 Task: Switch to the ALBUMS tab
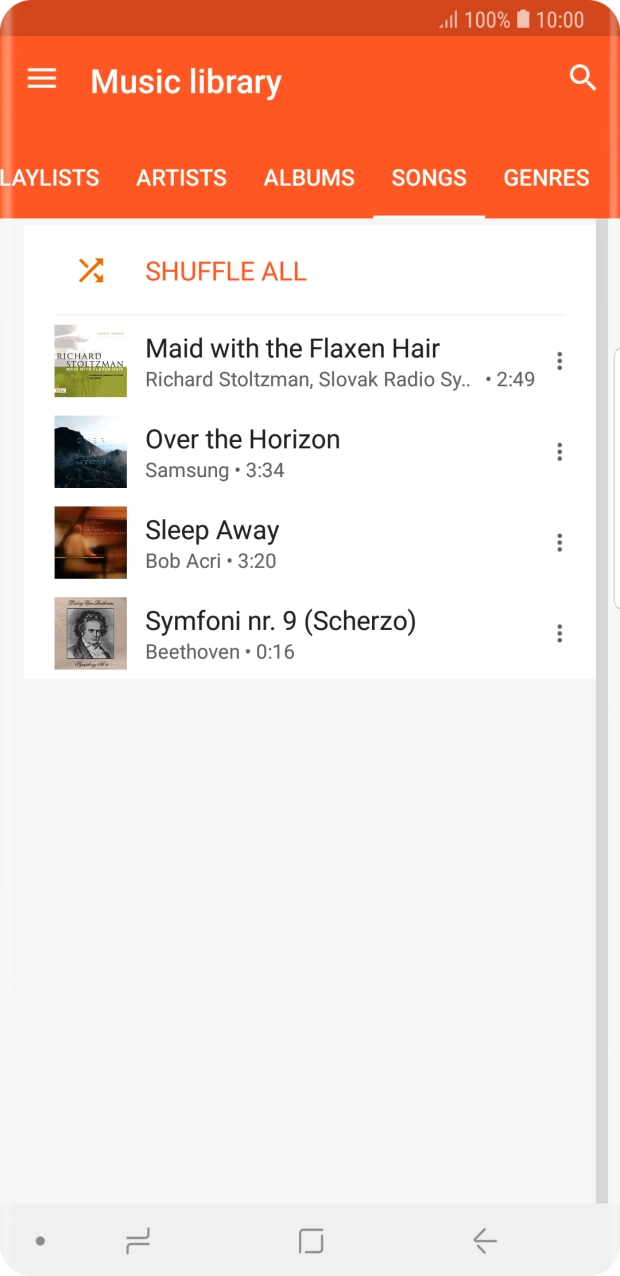308,177
